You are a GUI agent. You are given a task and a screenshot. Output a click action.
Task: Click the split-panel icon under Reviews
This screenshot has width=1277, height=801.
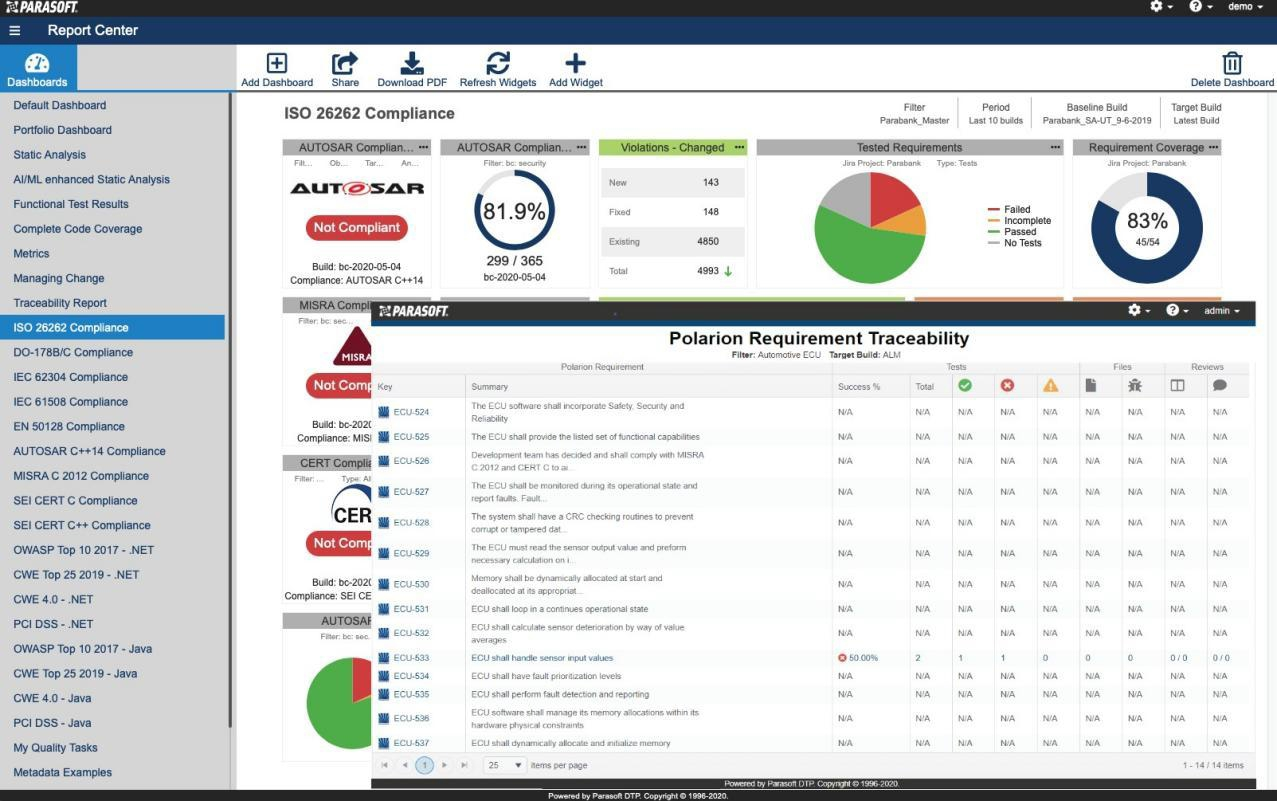[1177, 385]
